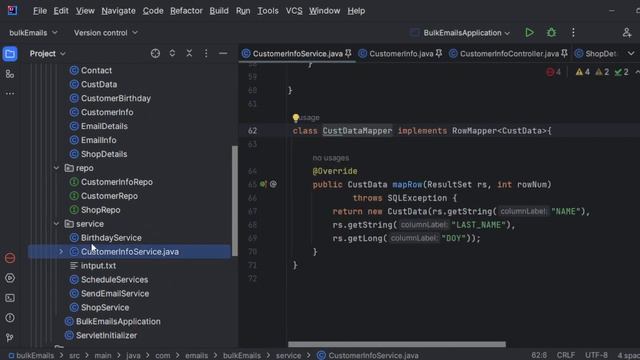Select CustData class in tree

point(99,84)
